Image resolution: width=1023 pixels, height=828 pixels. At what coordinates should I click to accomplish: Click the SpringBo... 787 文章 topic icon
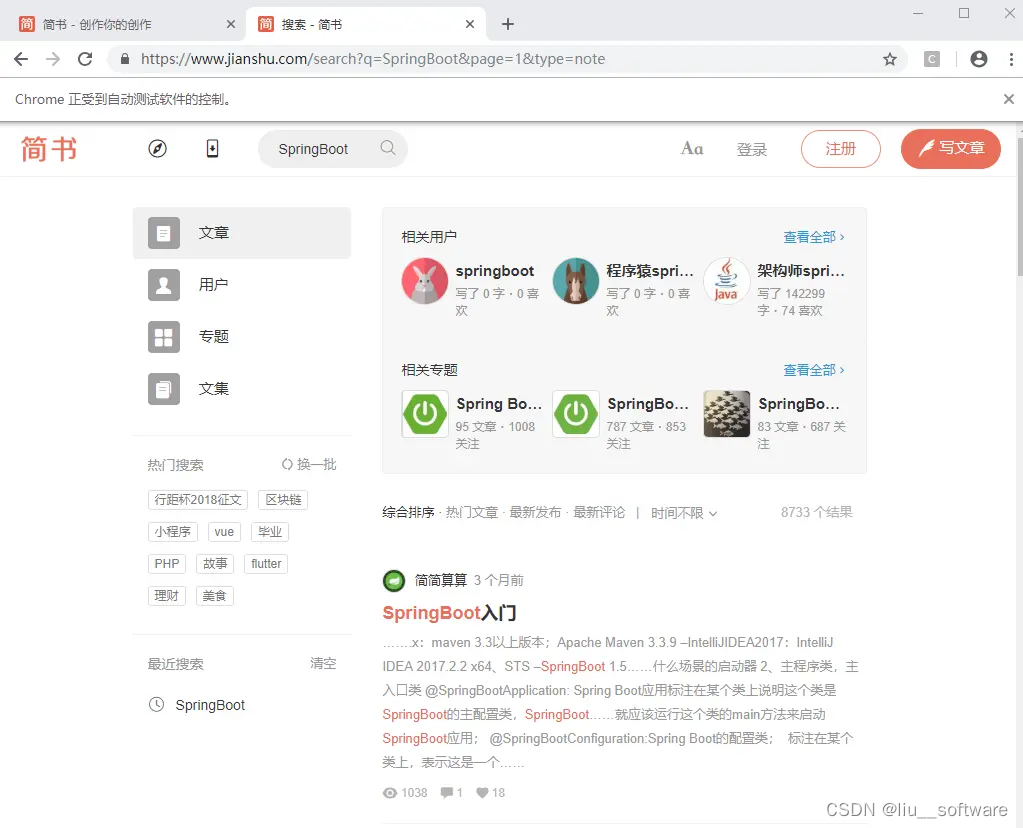[575, 414]
